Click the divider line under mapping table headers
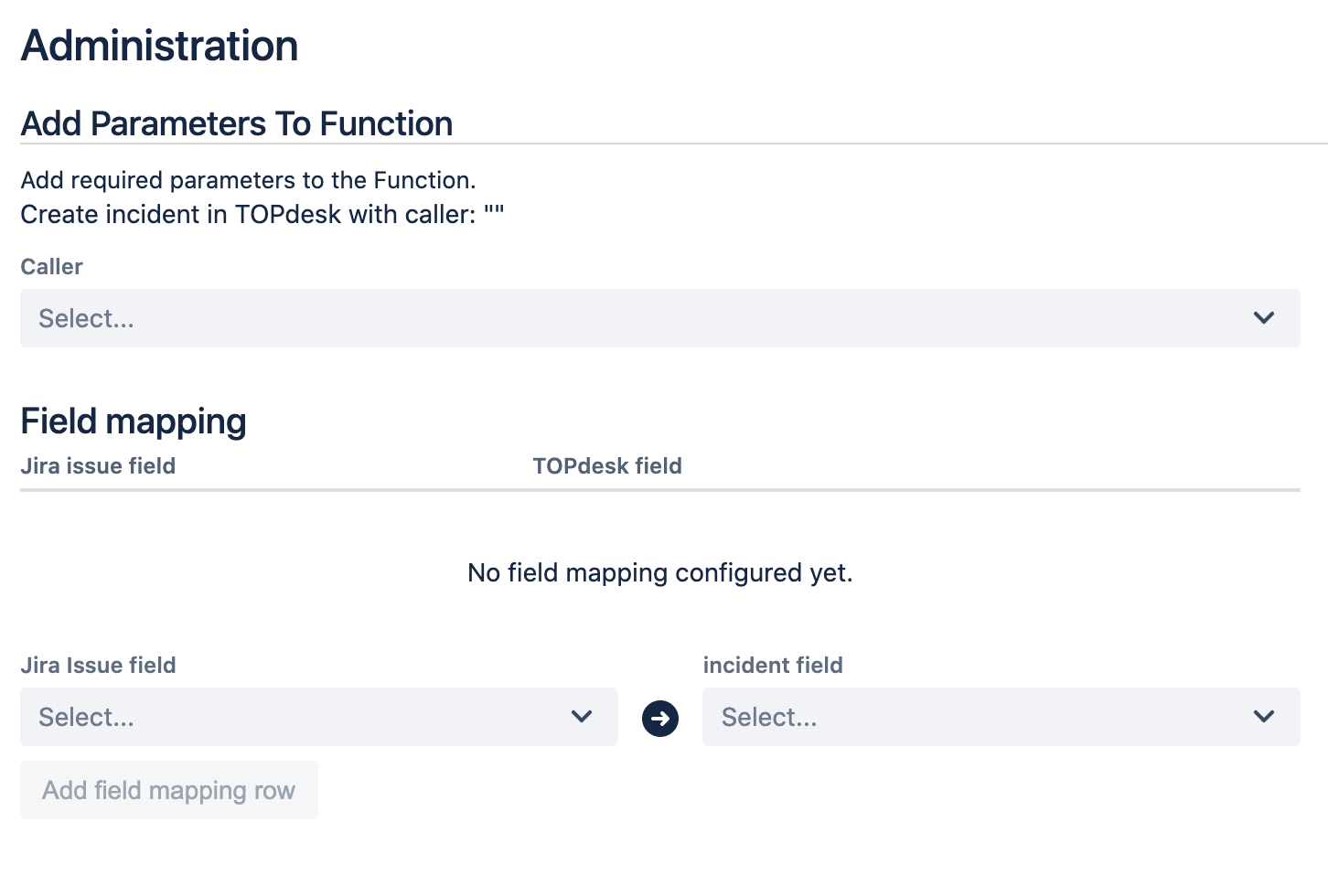 (x=659, y=490)
